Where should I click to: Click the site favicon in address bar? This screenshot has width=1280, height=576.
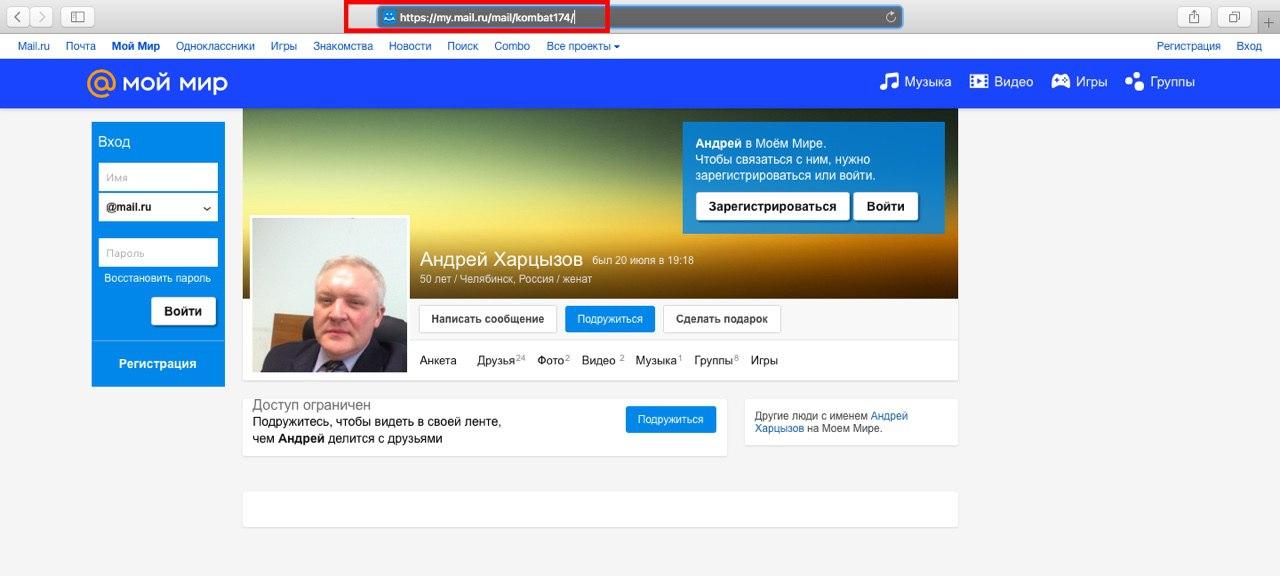coord(389,17)
